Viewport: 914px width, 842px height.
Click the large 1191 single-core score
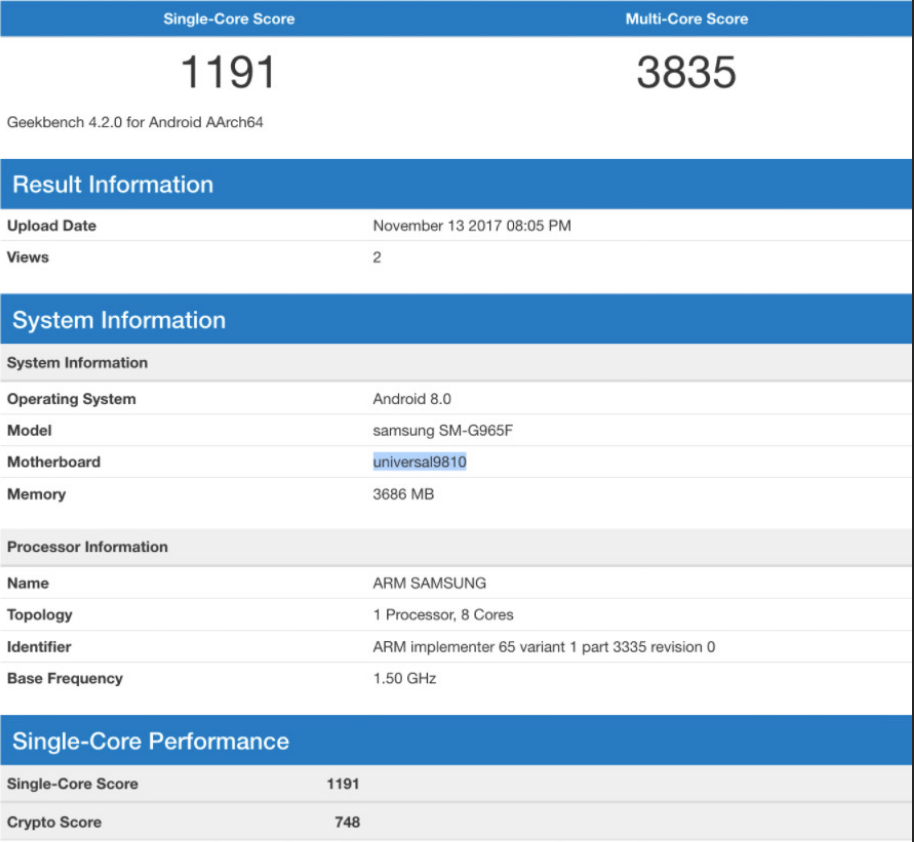(227, 73)
